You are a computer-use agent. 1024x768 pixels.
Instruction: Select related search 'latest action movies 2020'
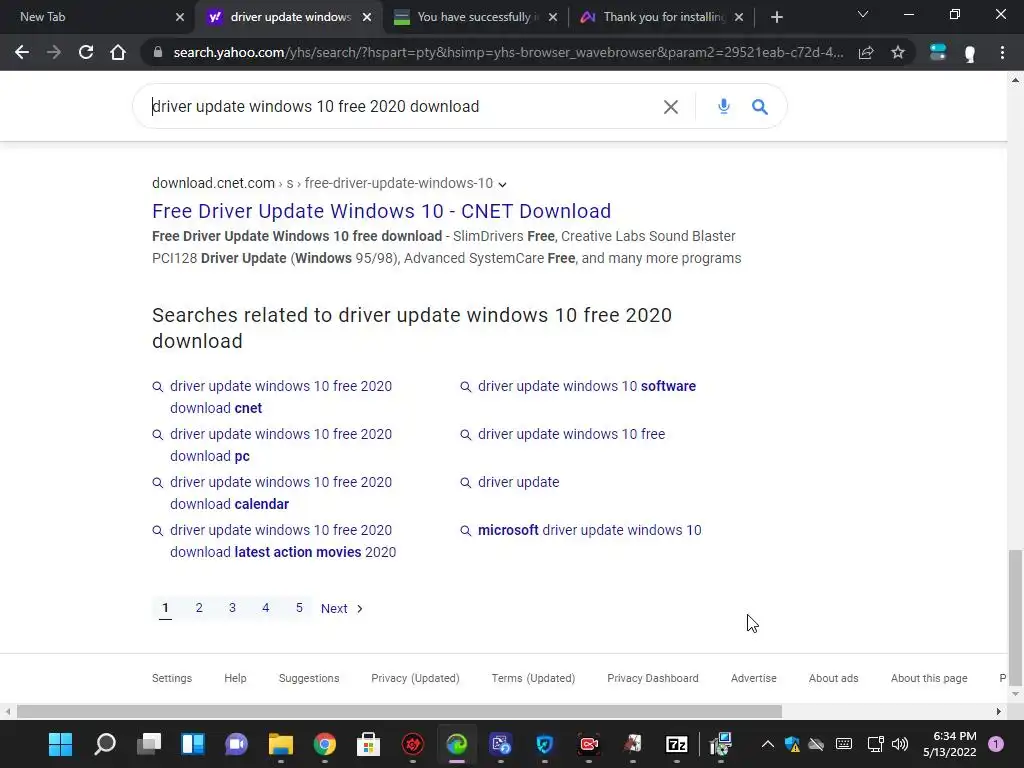click(283, 541)
